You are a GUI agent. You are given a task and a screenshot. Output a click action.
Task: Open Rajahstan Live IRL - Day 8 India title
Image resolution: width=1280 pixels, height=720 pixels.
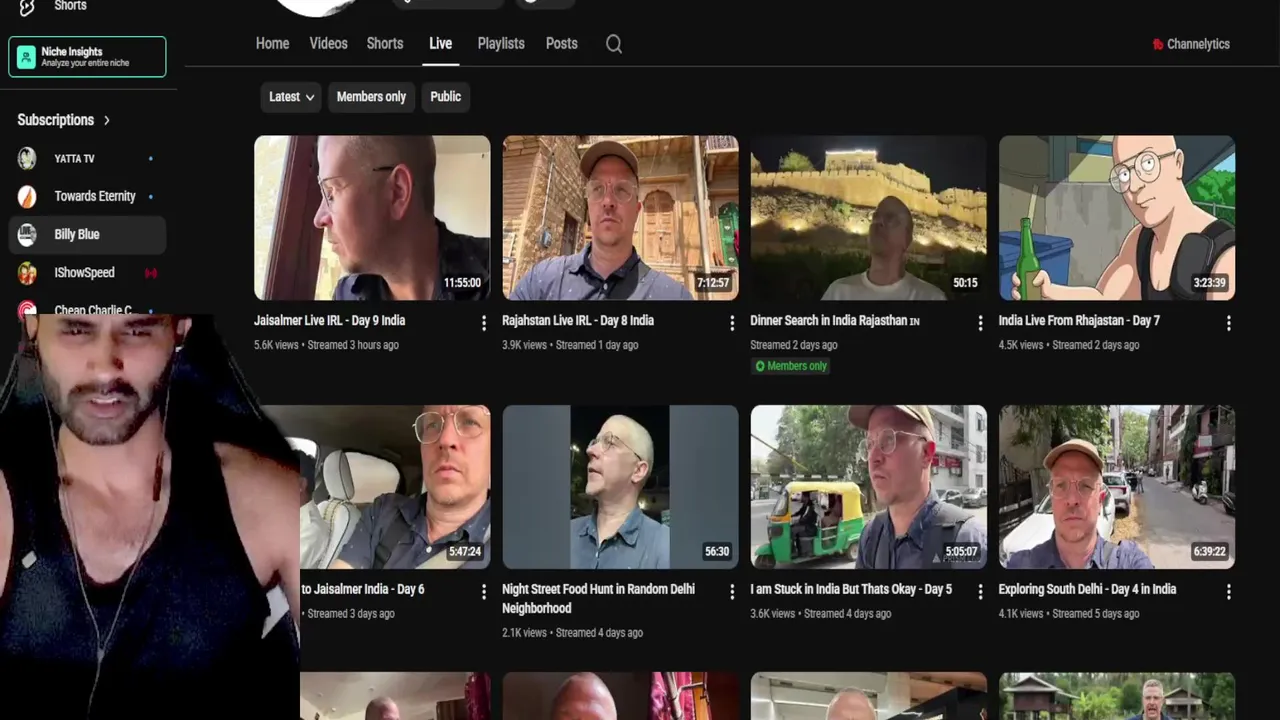578,321
